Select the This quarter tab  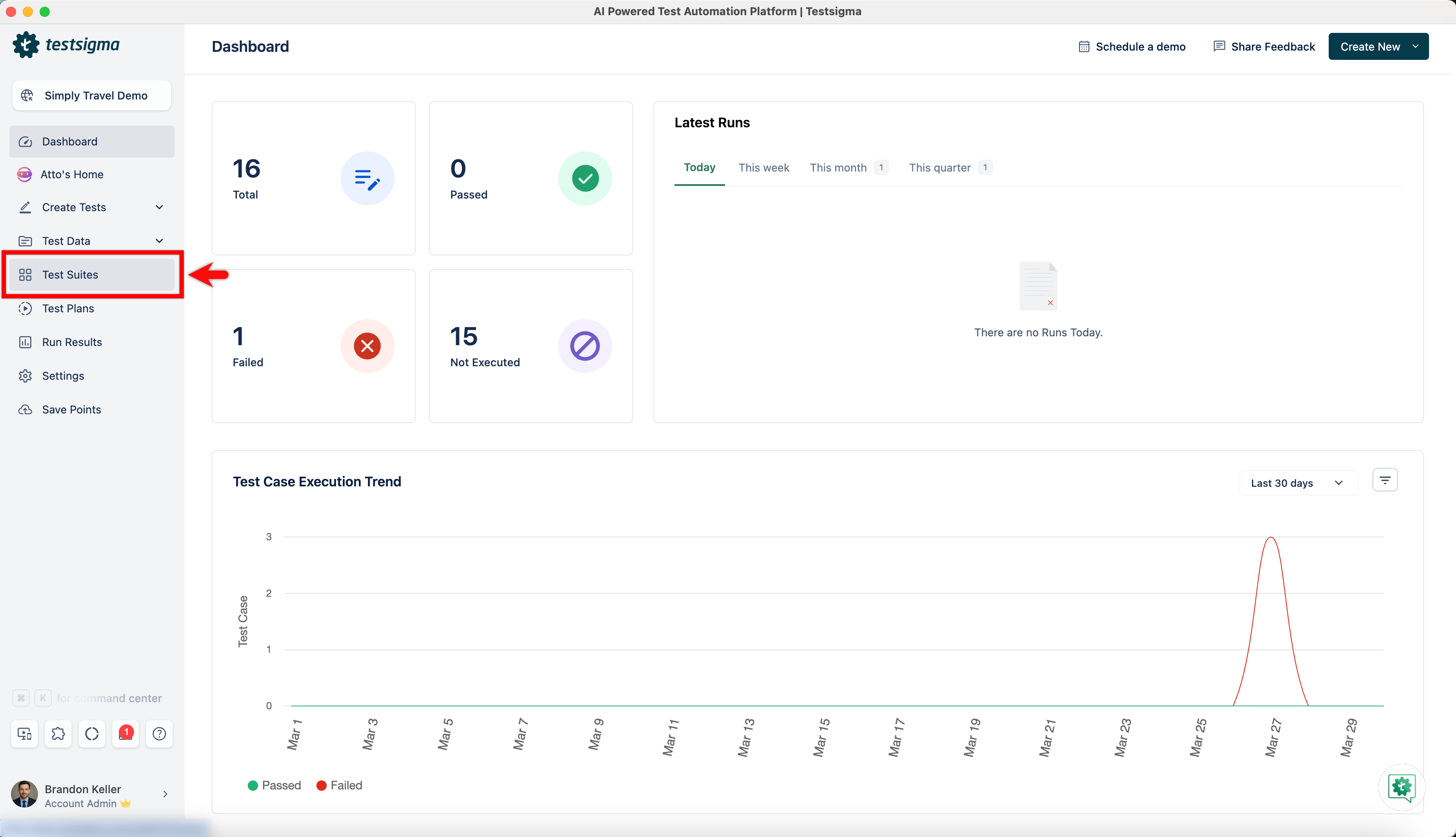[x=939, y=167]
